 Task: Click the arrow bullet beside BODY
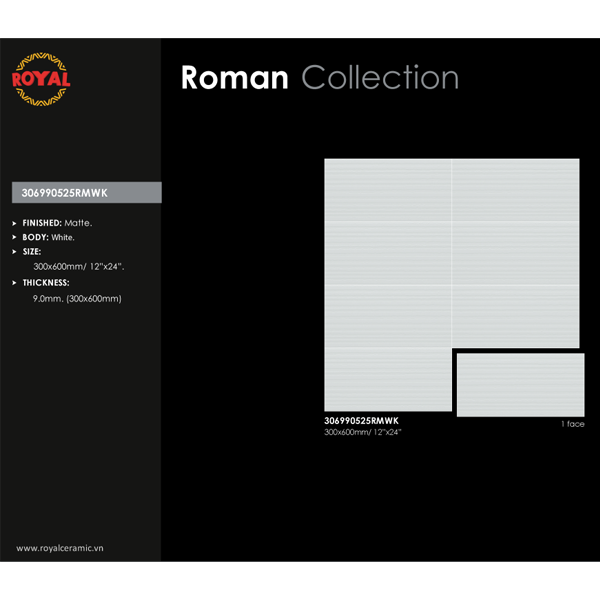point(14,237)
